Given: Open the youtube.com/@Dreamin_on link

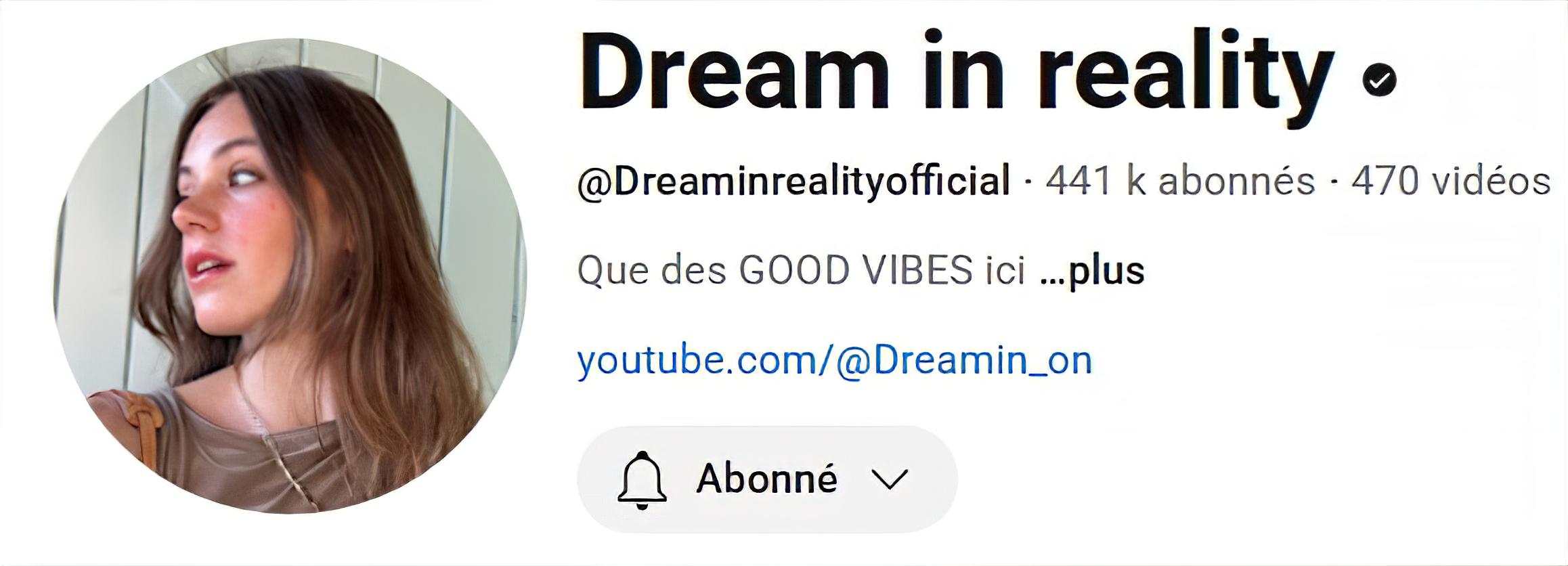Looking at the screenshot, I should [834, 360].
